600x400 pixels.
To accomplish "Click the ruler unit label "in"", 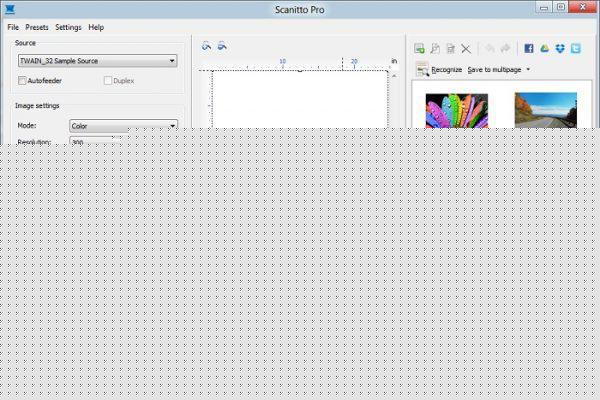I will click(394, 61).
